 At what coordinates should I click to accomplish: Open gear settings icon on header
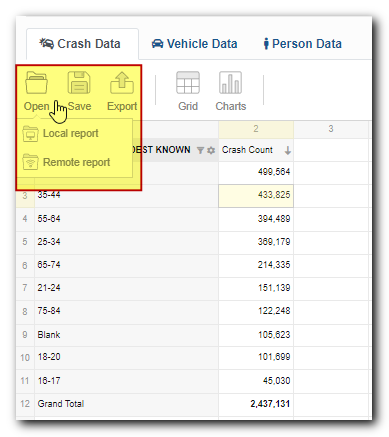click(211, 150)
